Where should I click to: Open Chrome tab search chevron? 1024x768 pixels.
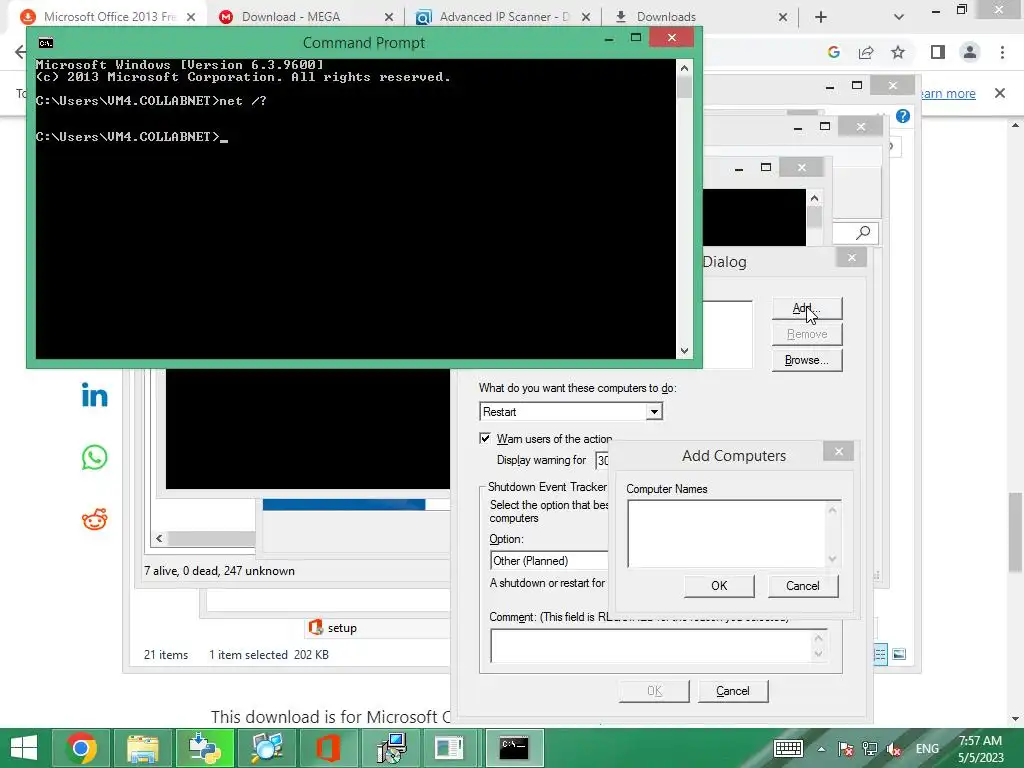click(x=899, y=17)
